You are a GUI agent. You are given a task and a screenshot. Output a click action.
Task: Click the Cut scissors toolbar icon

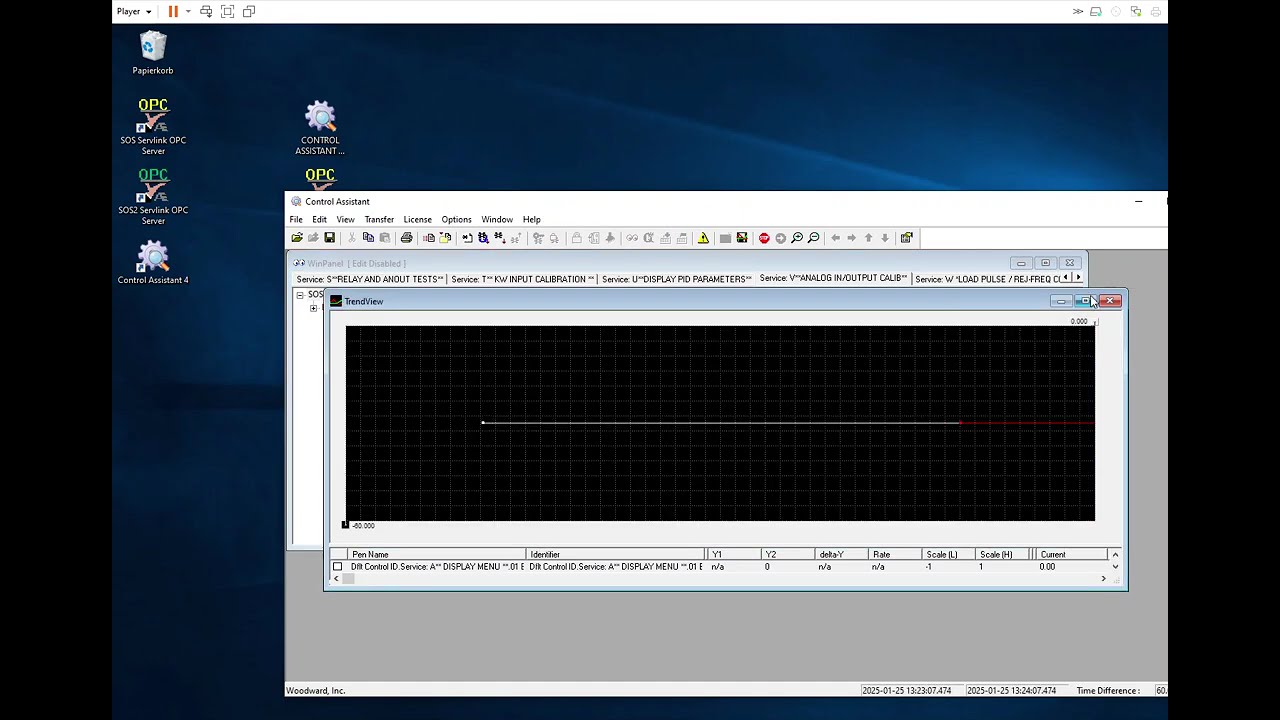point(352,238)
